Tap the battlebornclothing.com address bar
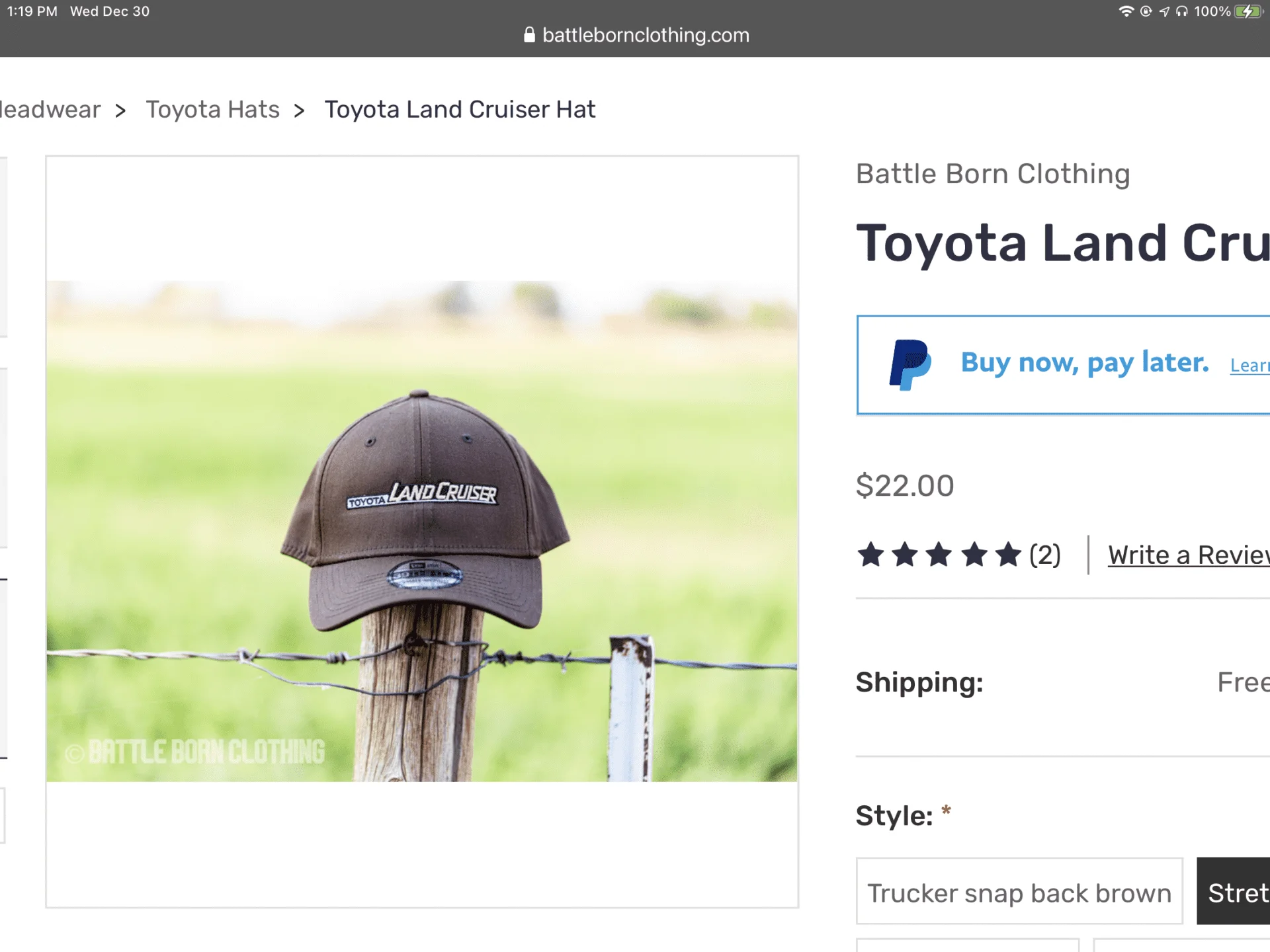Screen dimensions: 1270x952 click(x=636, y=35)
